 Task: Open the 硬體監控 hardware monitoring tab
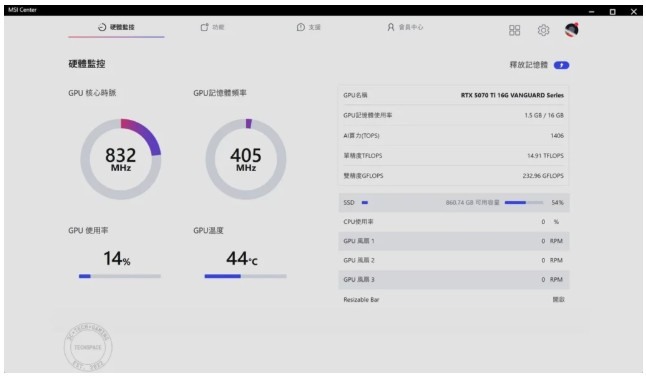[116, 27]
